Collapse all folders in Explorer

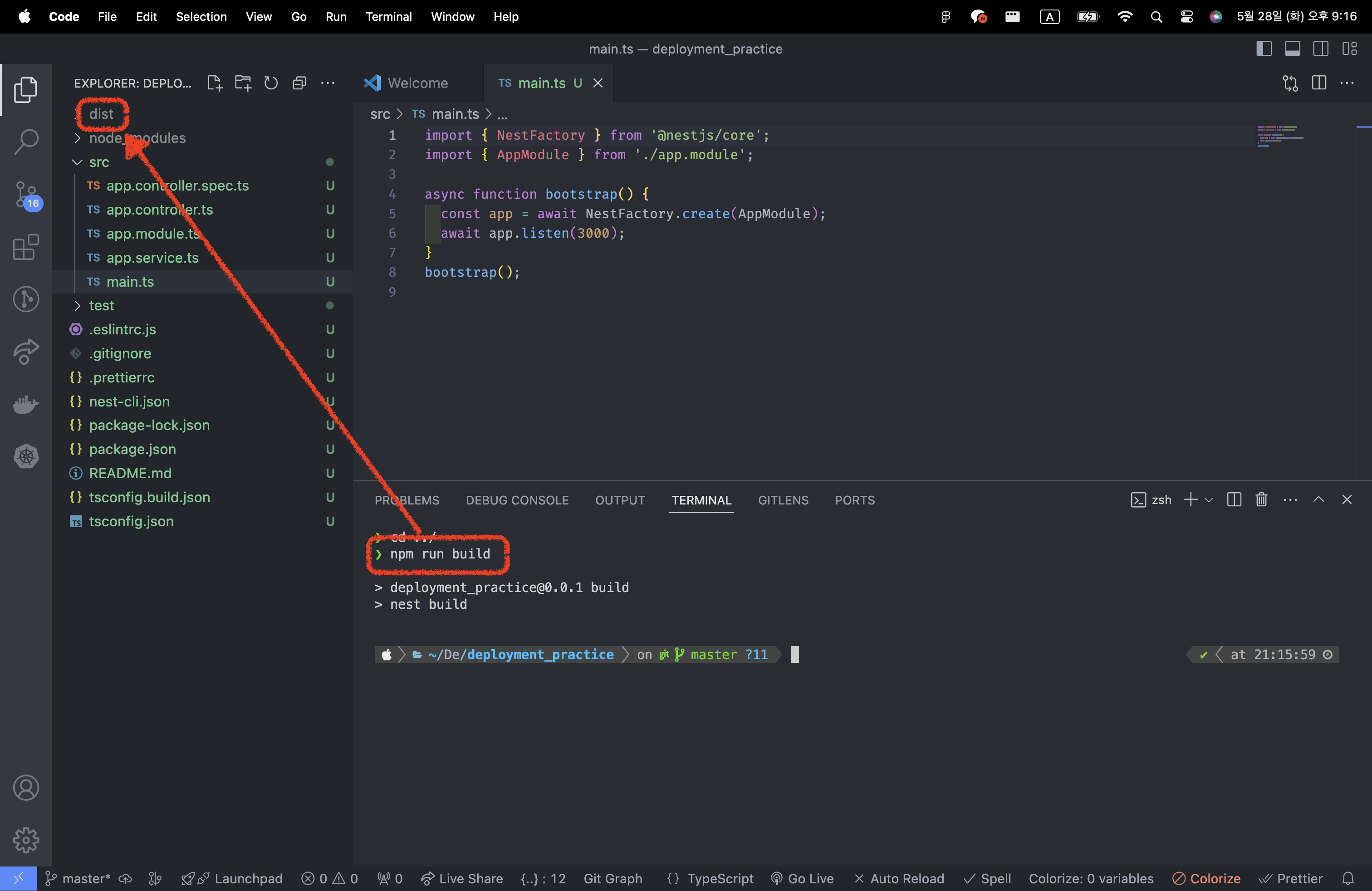point(299,83)
